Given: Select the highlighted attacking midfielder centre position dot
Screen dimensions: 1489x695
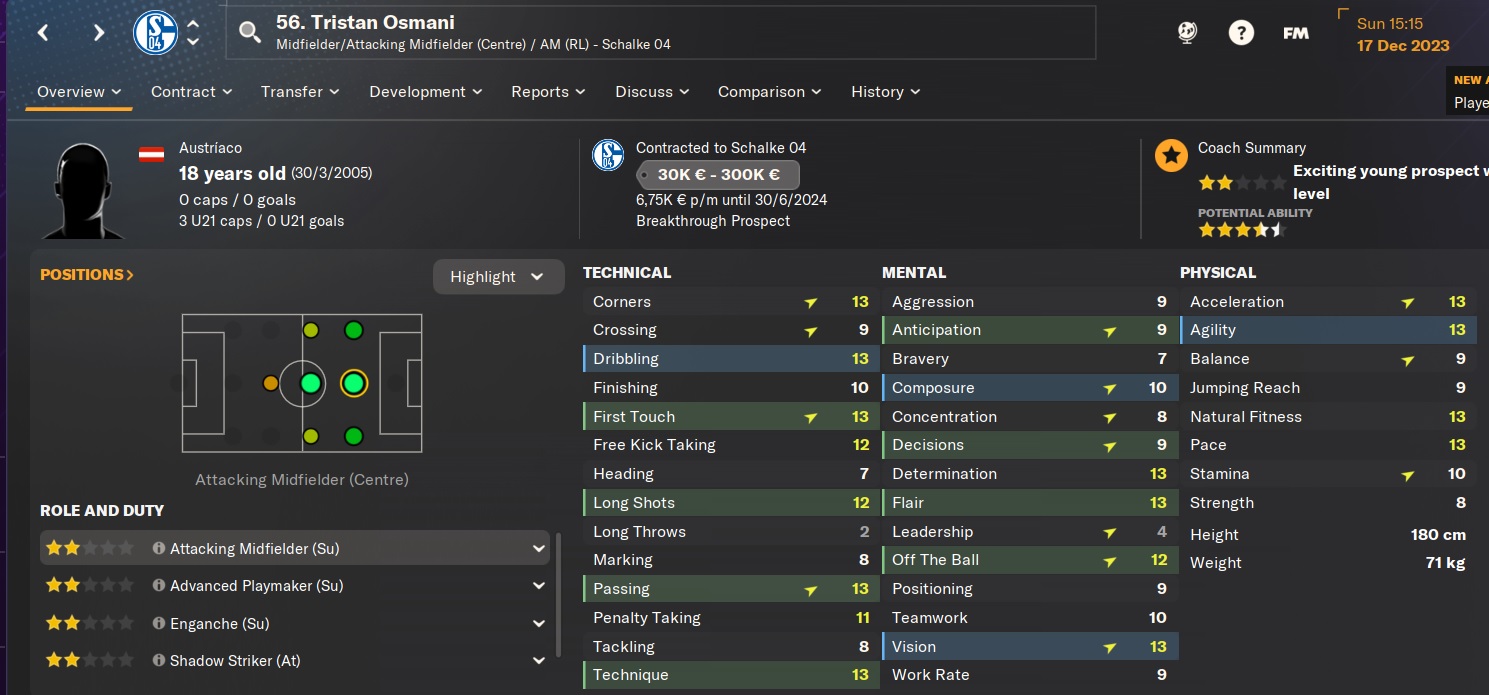Looking at the screenshot, I should (353, 383).
